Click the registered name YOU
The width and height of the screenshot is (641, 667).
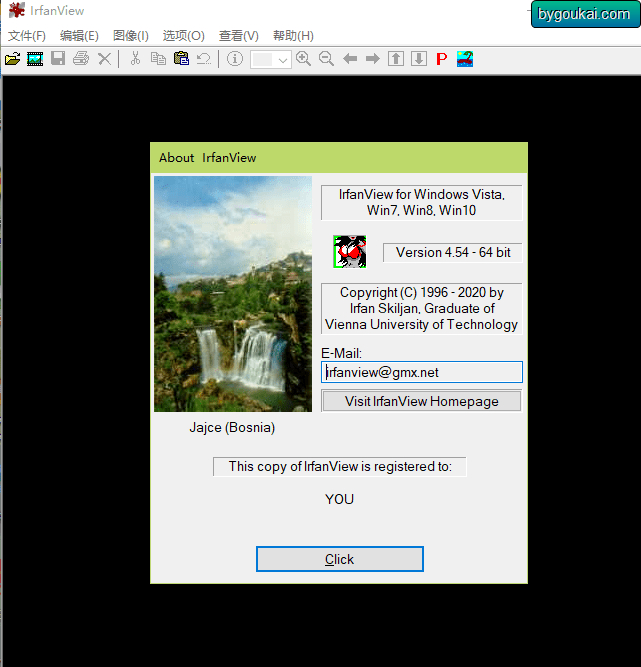coord(339,499)
